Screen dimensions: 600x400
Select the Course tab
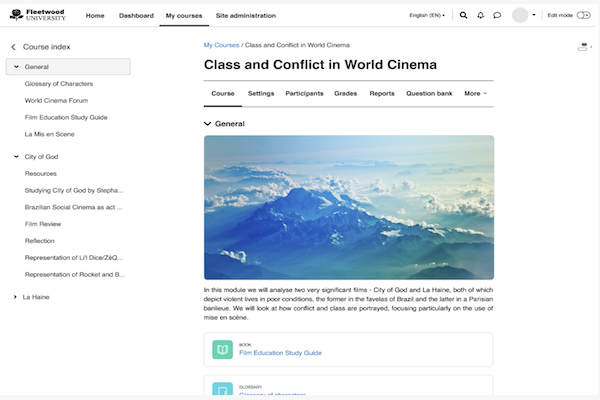point(223,93)
